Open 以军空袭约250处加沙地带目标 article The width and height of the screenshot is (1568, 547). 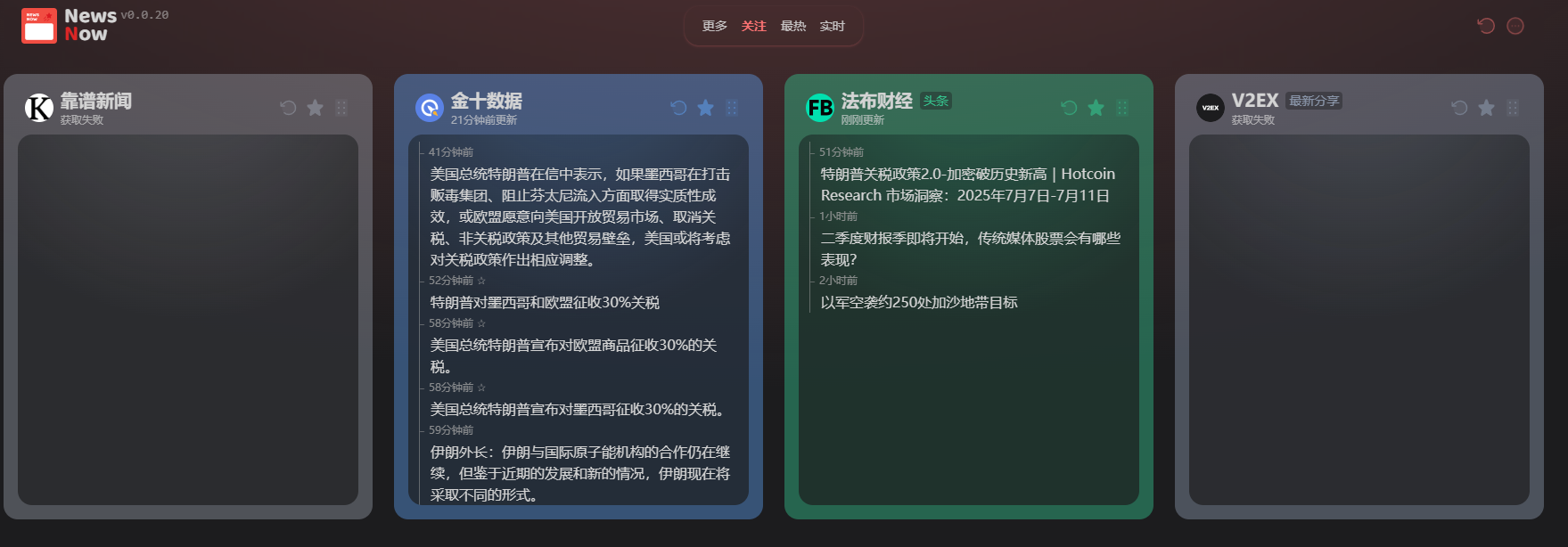tap(919, 302)
